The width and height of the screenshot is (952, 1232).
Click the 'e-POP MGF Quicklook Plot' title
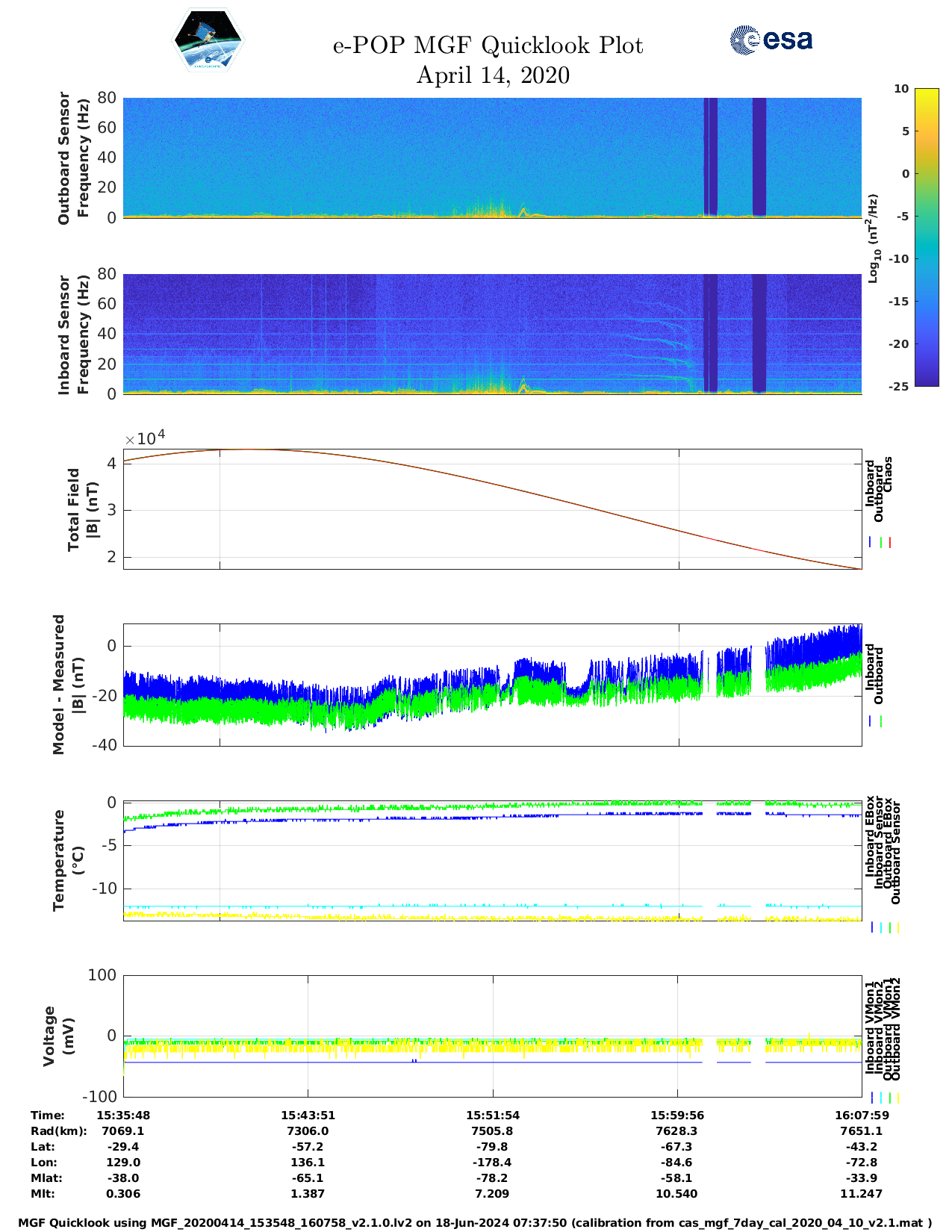pos(488,46)
